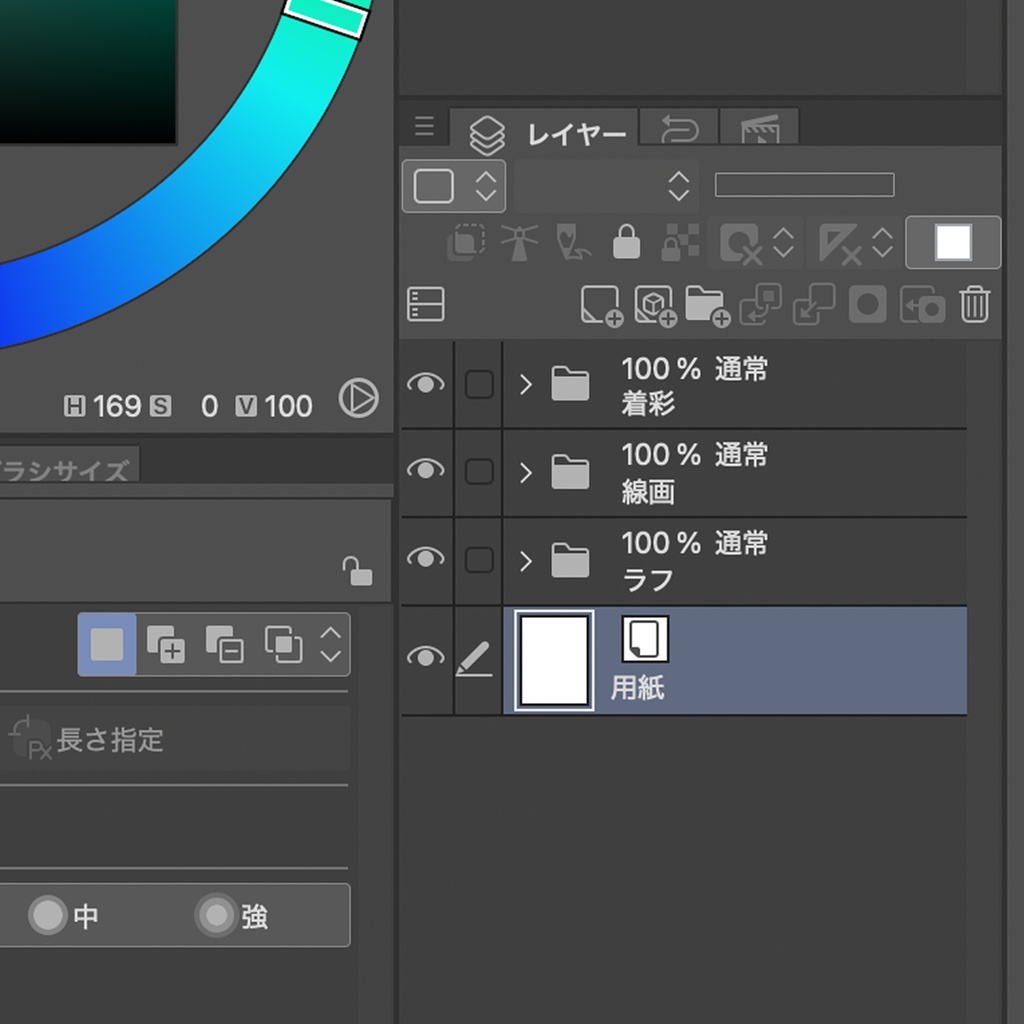The image size is (1024, 1024).
Task: Click the H value 169
Action: pyautogui.click(x=117, y=406)
